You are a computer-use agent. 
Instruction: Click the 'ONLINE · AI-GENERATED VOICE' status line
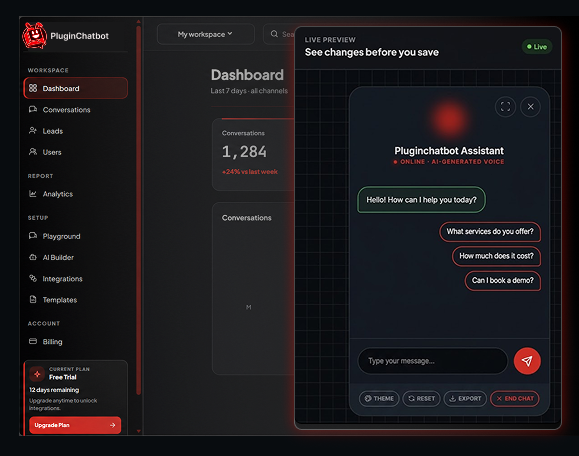click(449, 162)
